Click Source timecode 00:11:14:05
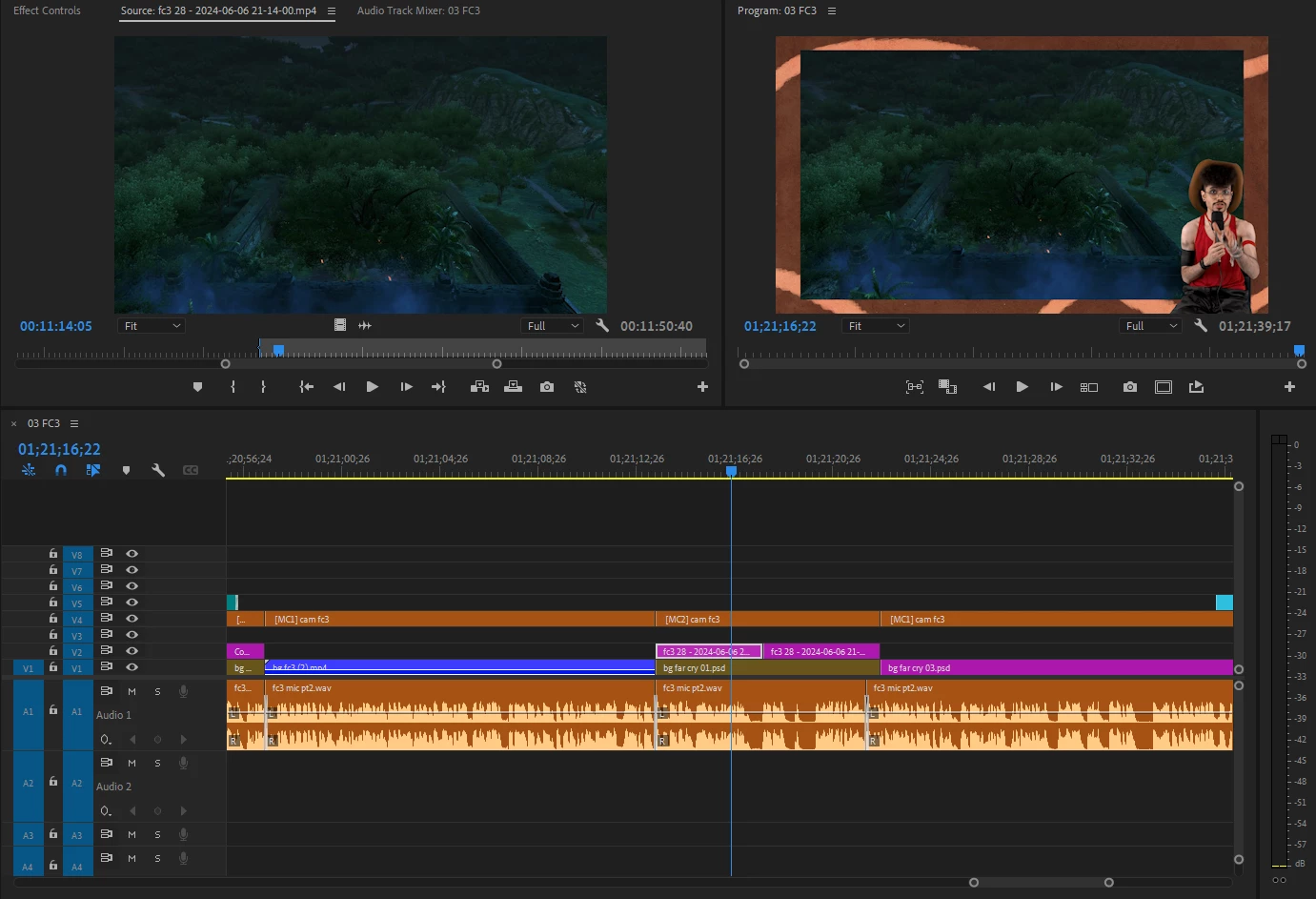Screen dimensions: 1316x899 click(x=56, y=326)
